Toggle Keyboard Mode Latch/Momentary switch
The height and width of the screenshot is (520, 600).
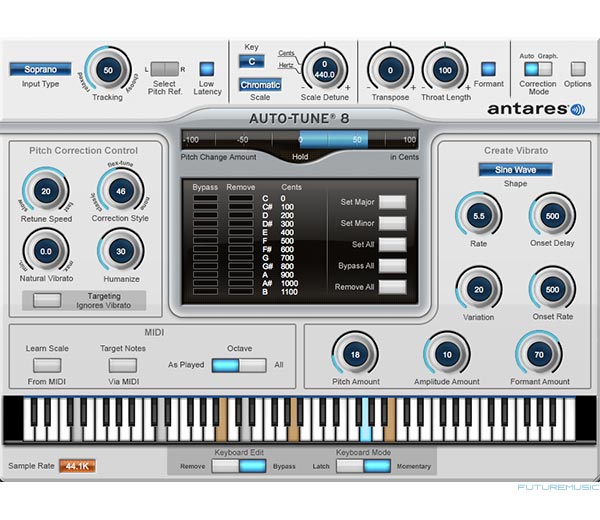[364, 466]
